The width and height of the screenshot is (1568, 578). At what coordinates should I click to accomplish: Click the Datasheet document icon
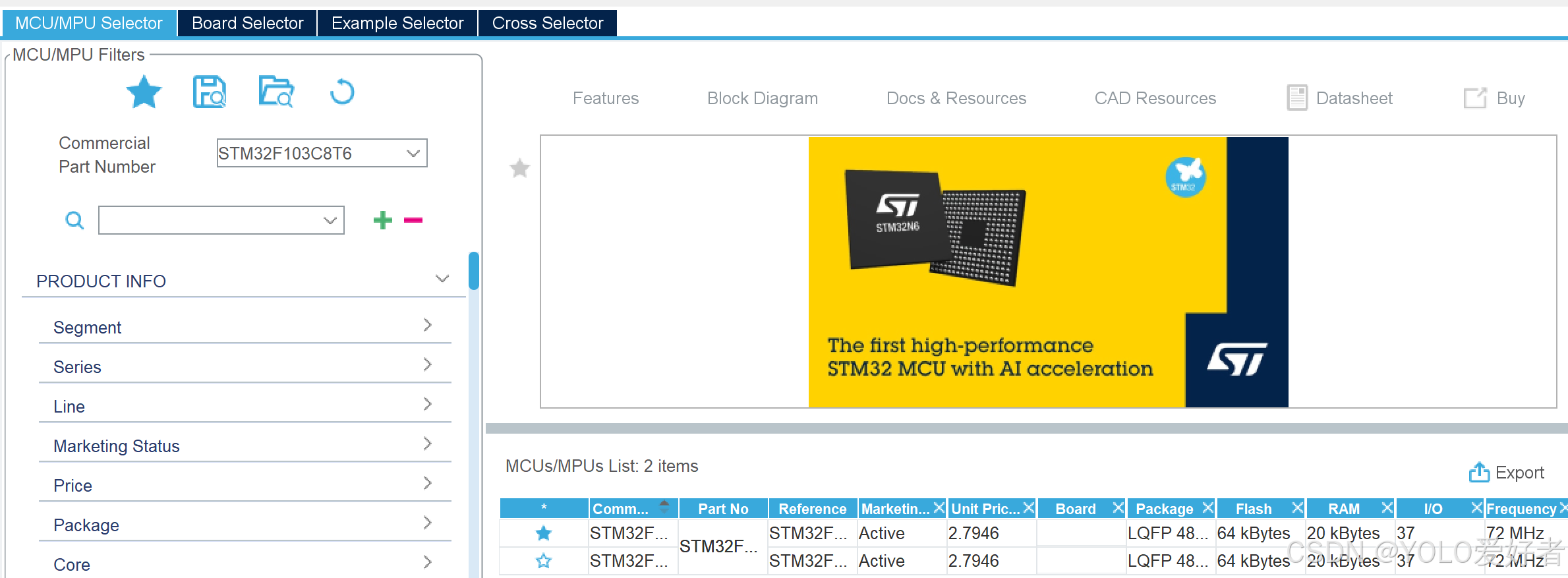pos(1297,98)
